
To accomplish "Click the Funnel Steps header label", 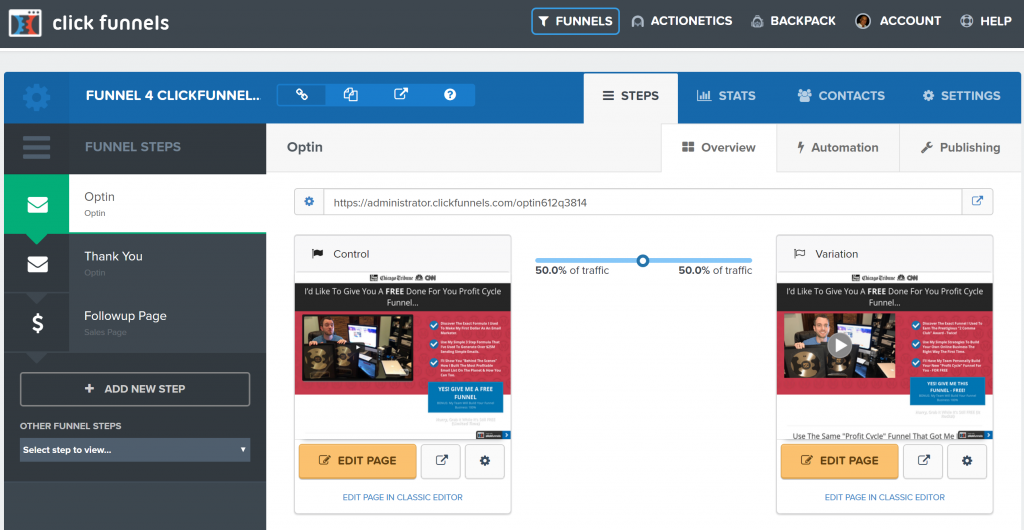I will pos(133,147).
